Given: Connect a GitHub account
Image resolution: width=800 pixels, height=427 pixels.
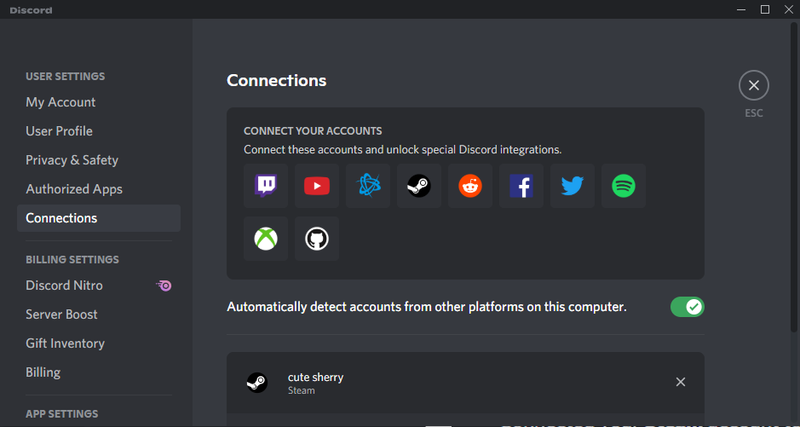Looking at the screenshot, I should [x=317, y=239].
